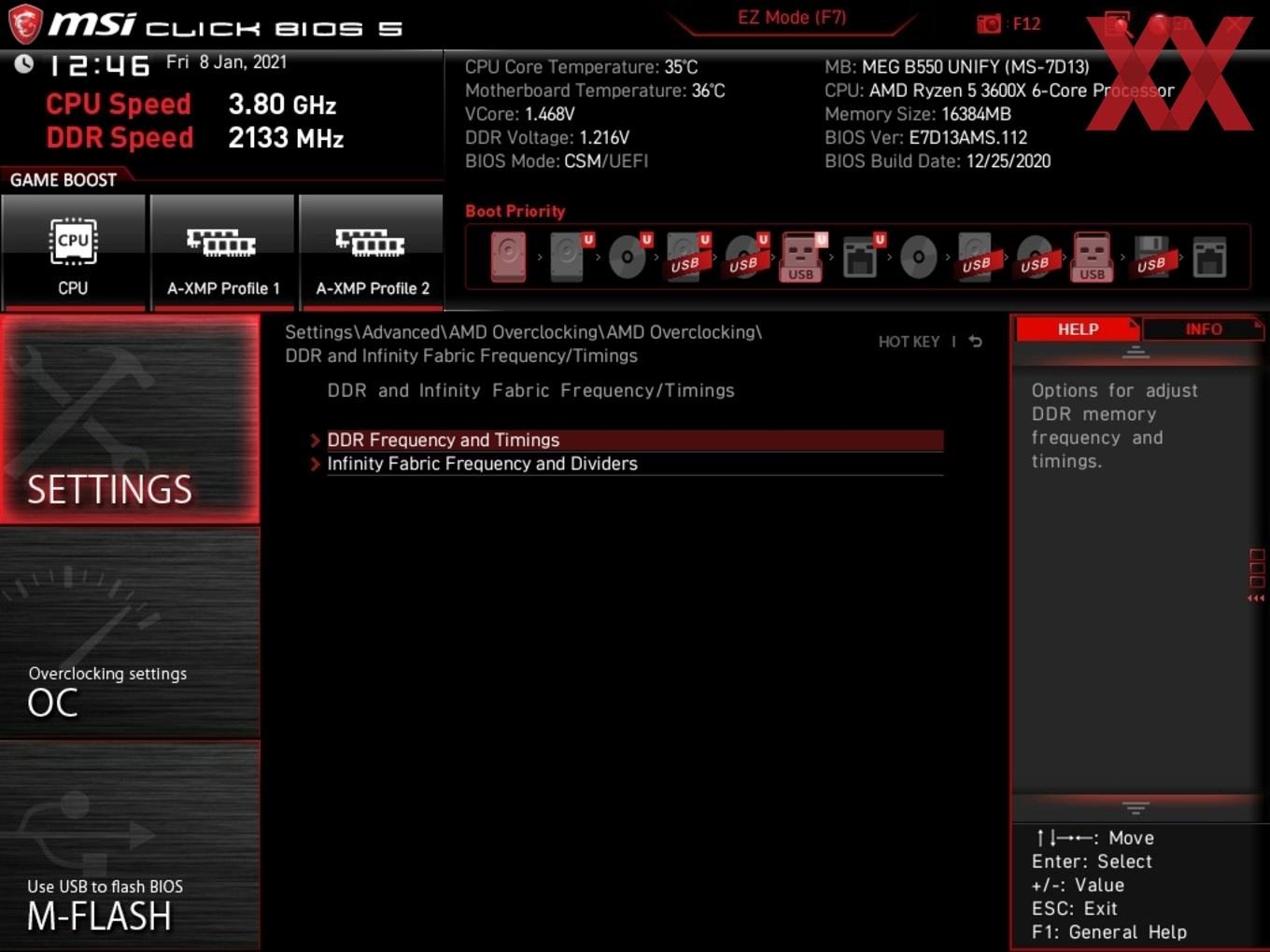1270x952 pixels.
Task: Click the stacked squares icon on the right edge
Action: tap(1257, 569)
